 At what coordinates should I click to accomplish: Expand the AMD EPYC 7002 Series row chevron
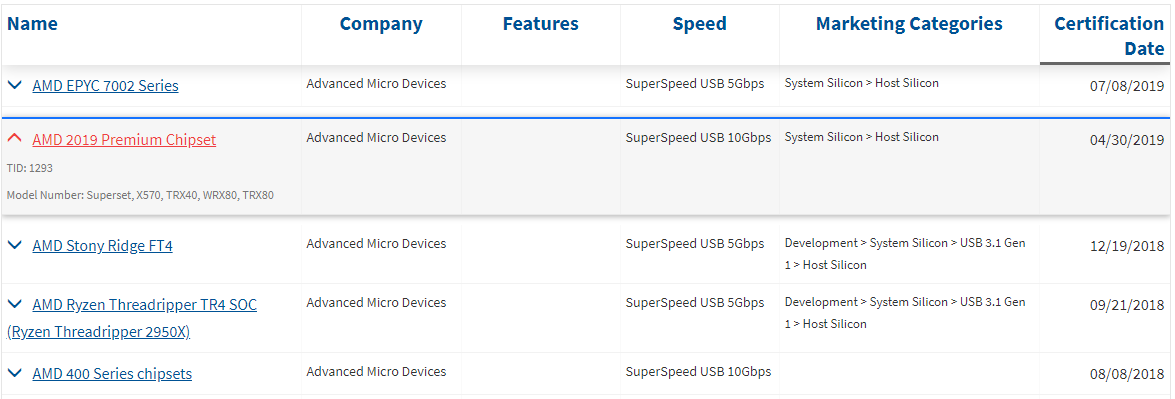[14, 86]
